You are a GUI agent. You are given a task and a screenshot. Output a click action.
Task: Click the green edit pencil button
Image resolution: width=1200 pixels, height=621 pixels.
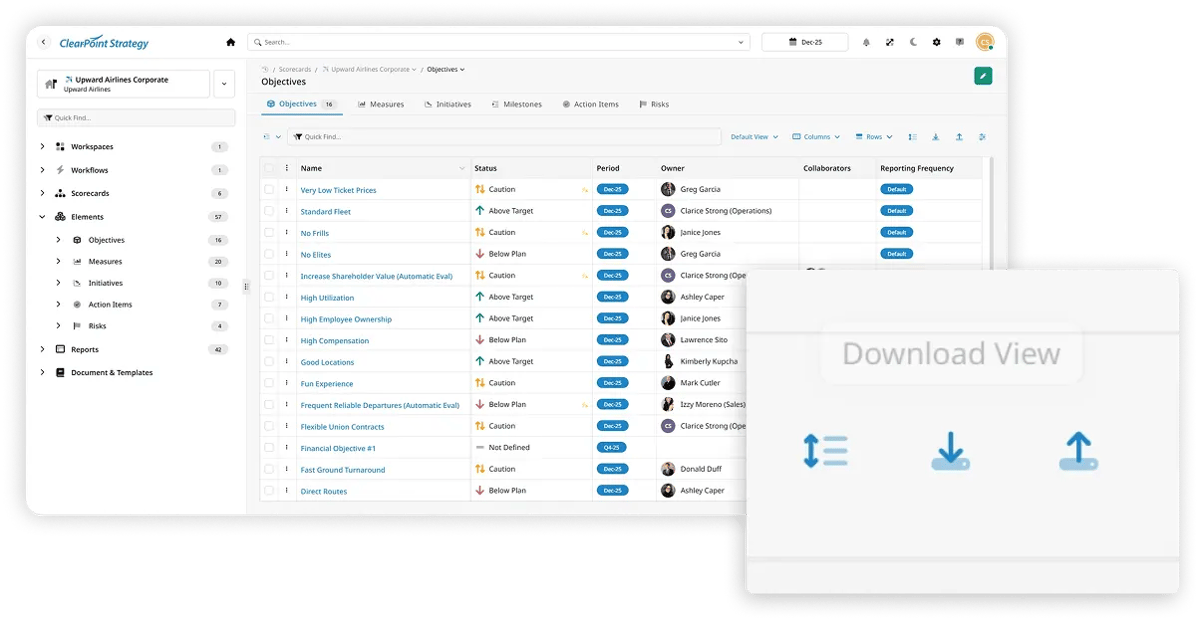983,76
